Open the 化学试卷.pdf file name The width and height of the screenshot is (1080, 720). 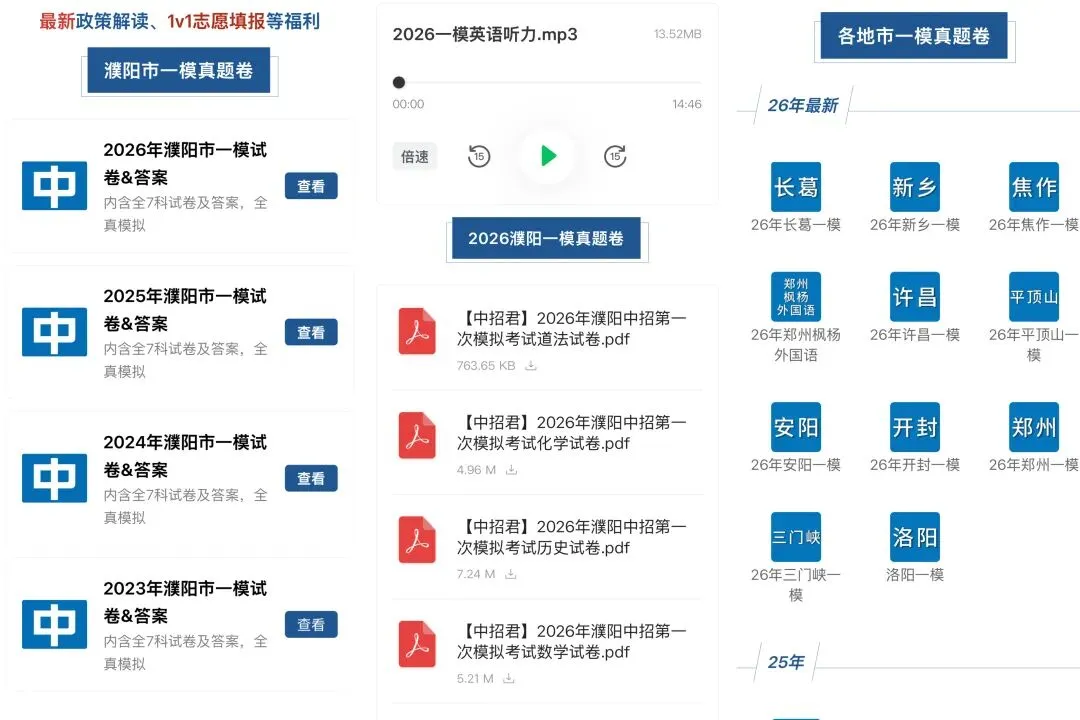click(x=572, y=433)
